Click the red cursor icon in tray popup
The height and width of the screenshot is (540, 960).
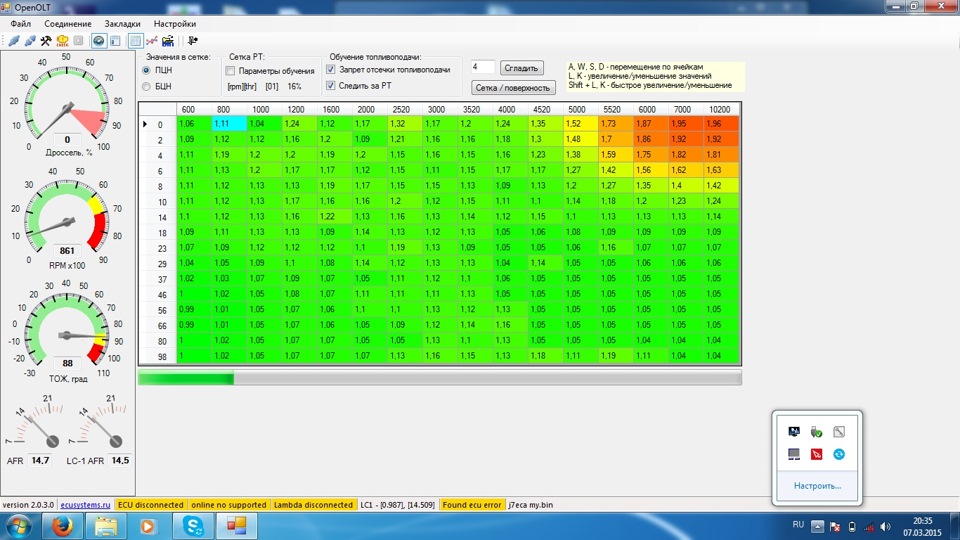[816, 454]
